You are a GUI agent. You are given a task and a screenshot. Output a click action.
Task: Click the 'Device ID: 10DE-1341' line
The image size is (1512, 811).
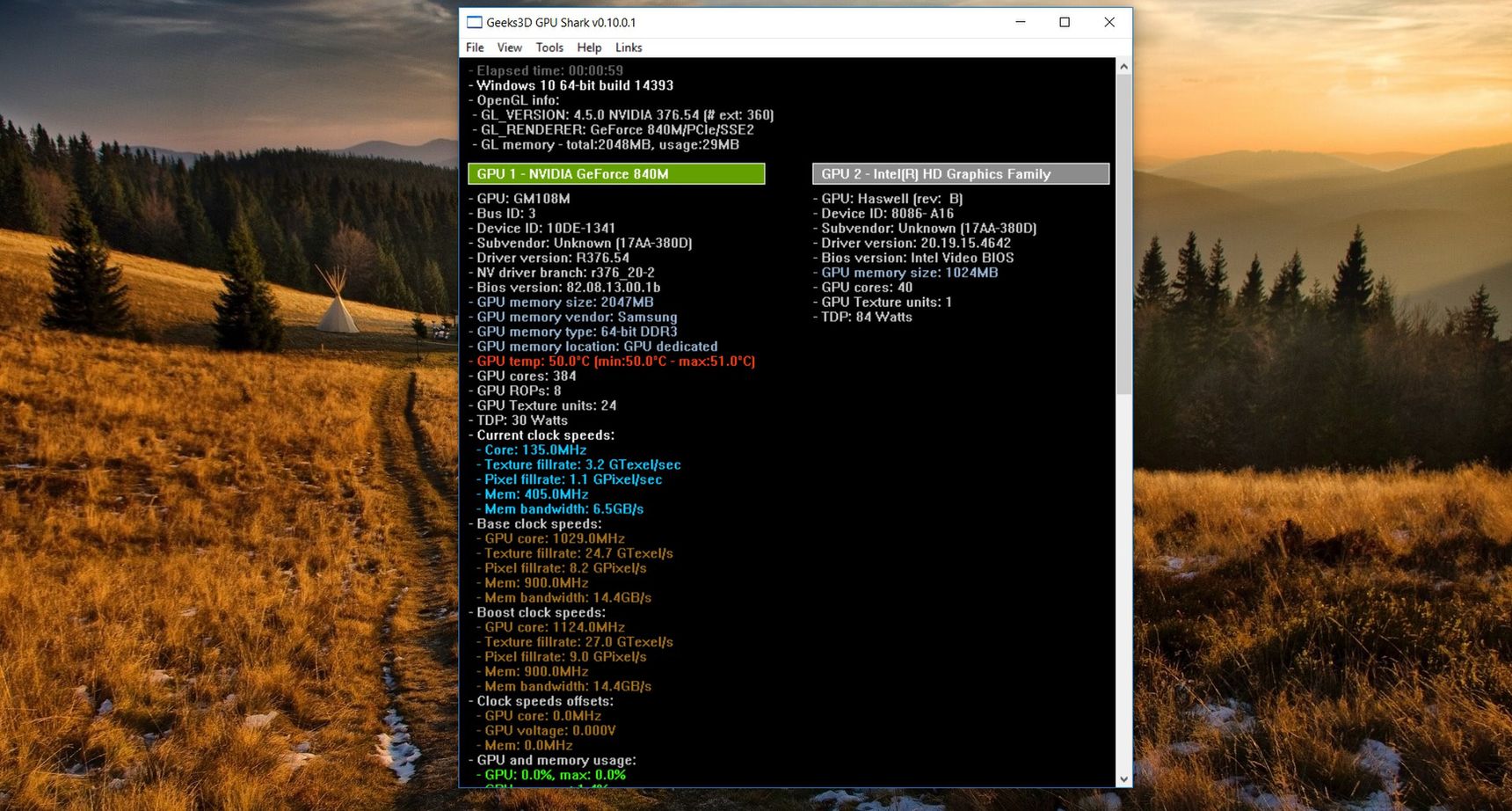(x=542, y=228)
